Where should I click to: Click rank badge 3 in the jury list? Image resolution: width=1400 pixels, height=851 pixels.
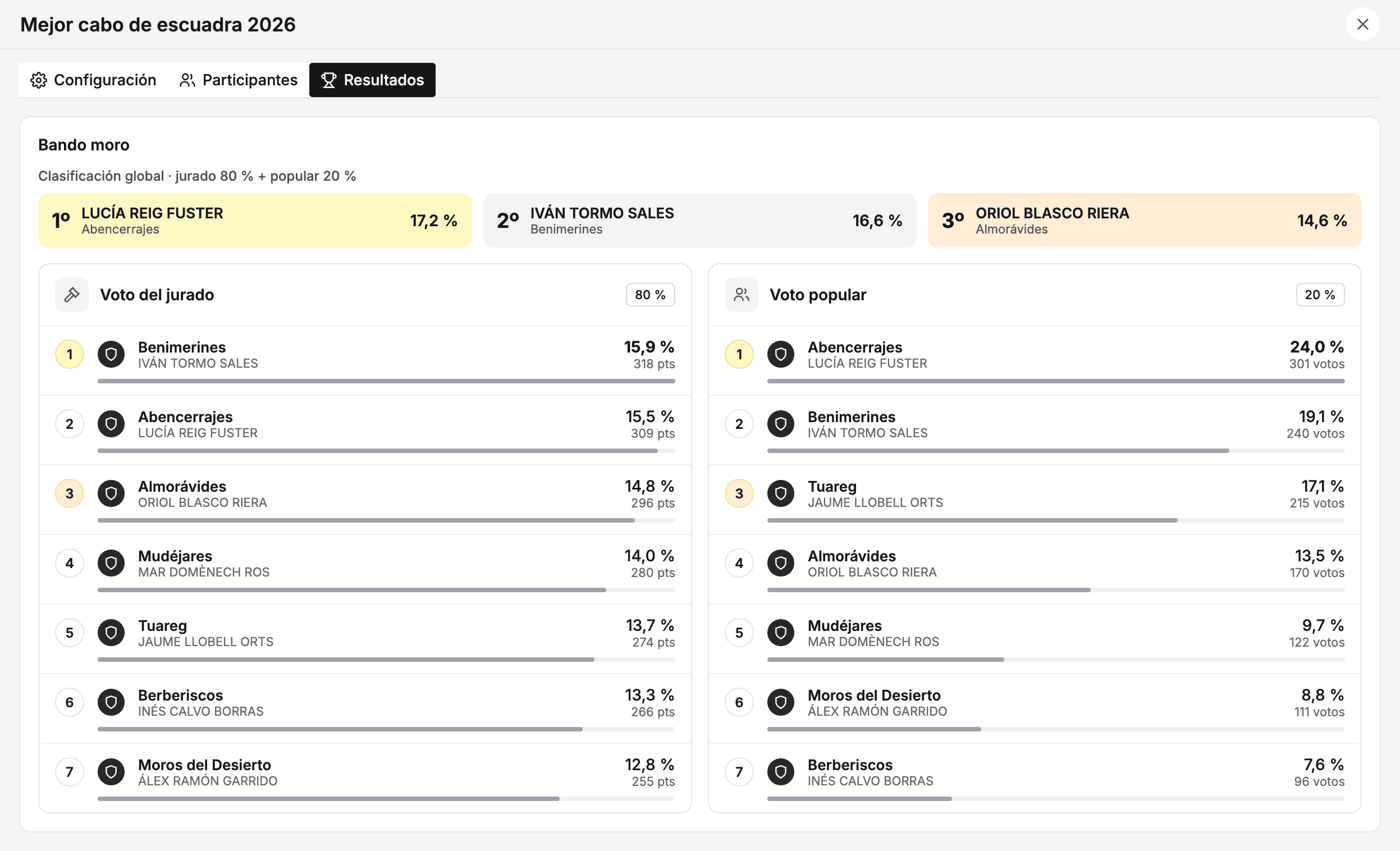pyautogui.click(x=69, y=493)
